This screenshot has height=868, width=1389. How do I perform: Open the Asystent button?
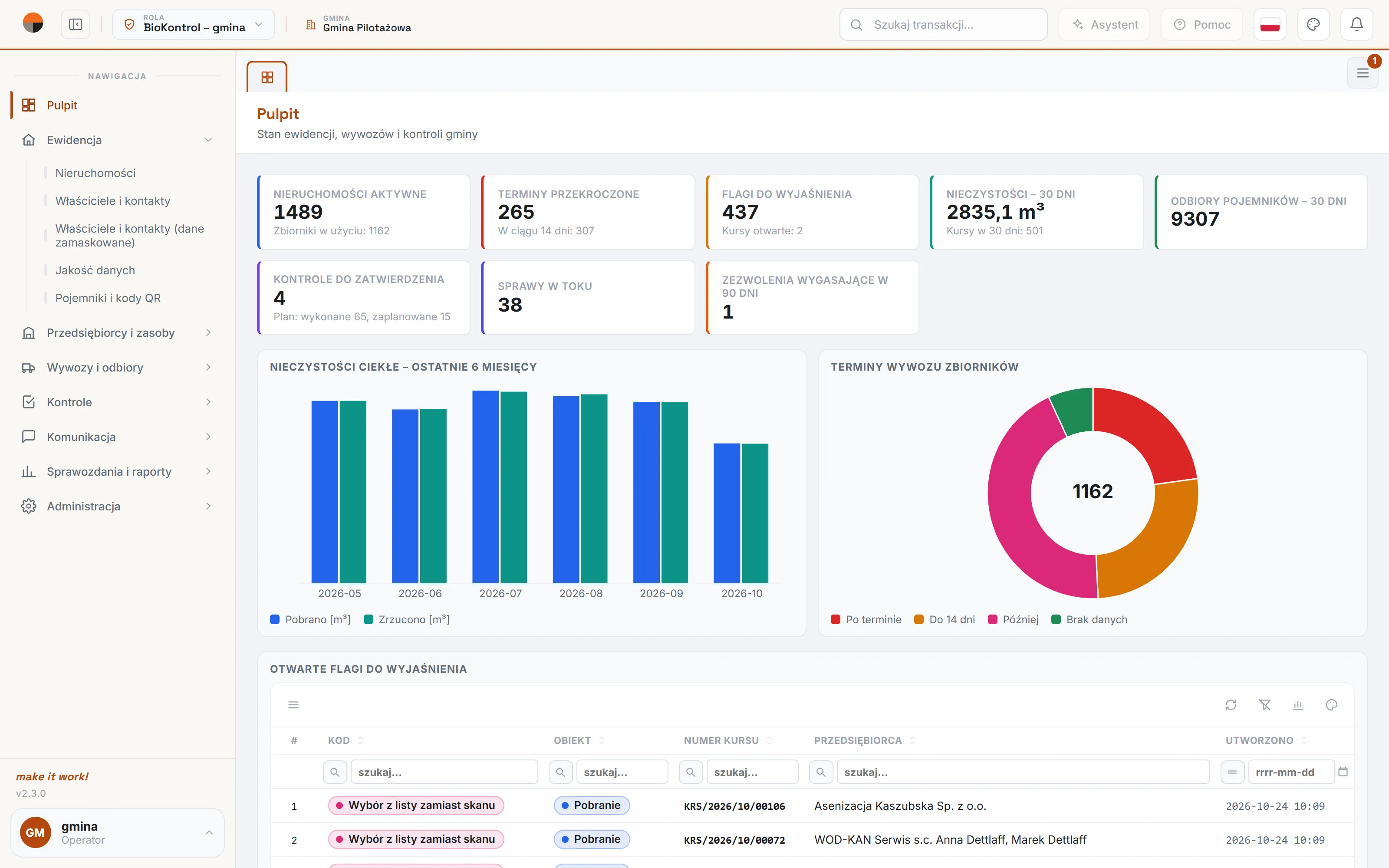tap(1104, 25)
